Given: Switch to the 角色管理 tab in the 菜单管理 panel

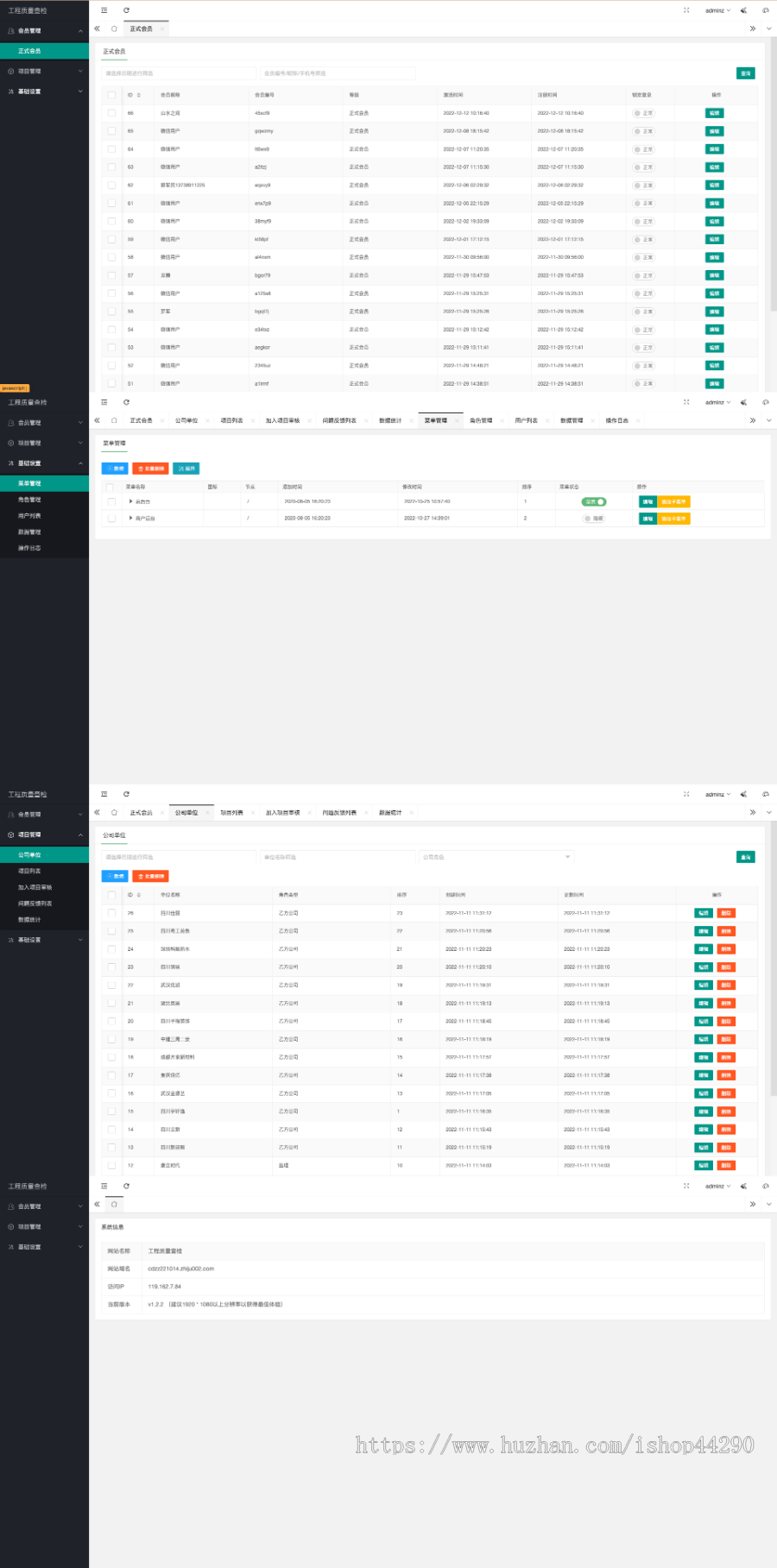Looking at the screenshot, I should 481,420.
